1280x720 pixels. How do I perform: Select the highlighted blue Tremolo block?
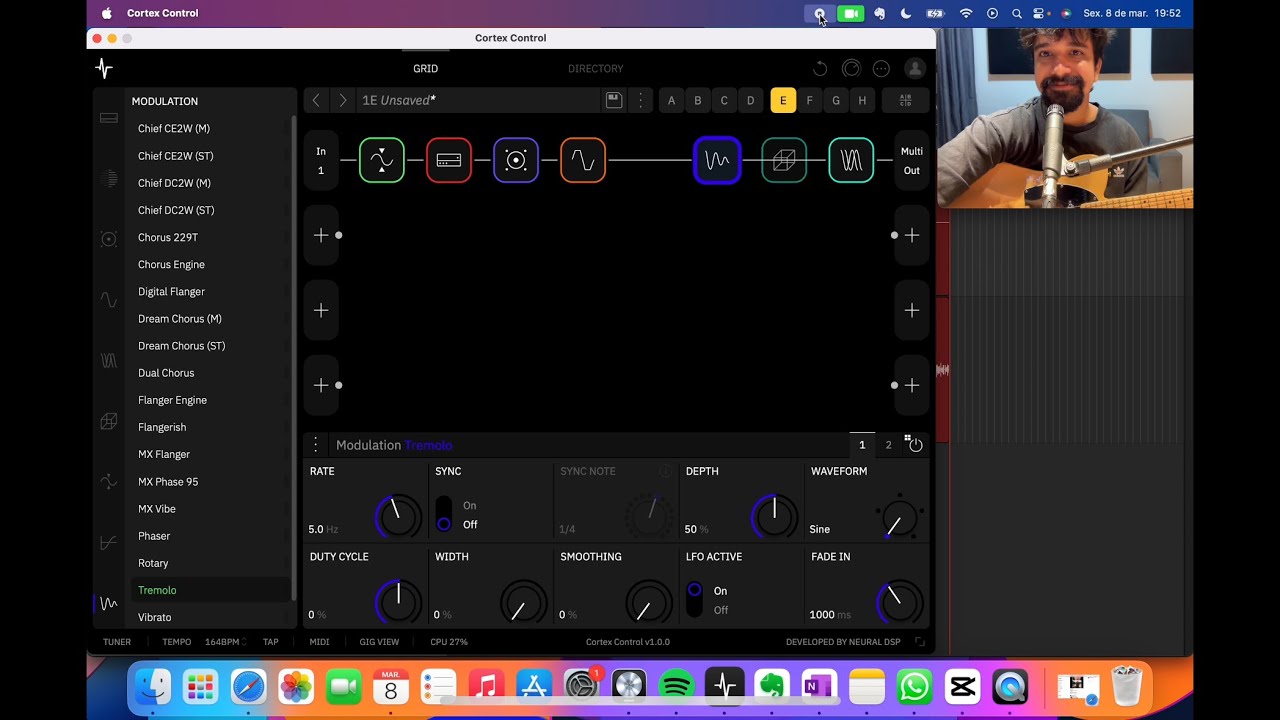(x=717, y=160)
